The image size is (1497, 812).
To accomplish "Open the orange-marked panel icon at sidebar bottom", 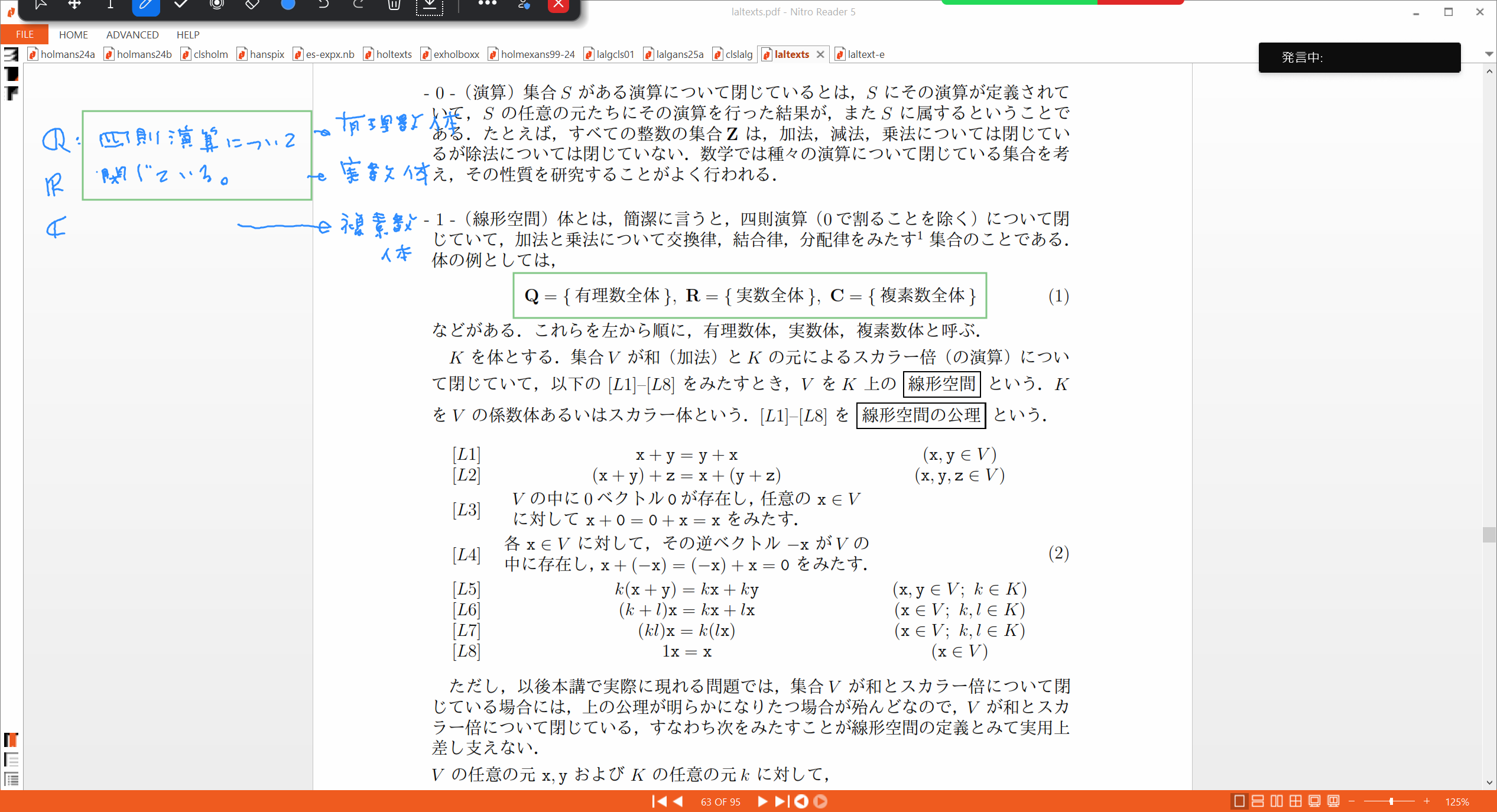I will (x=11, y=740).
